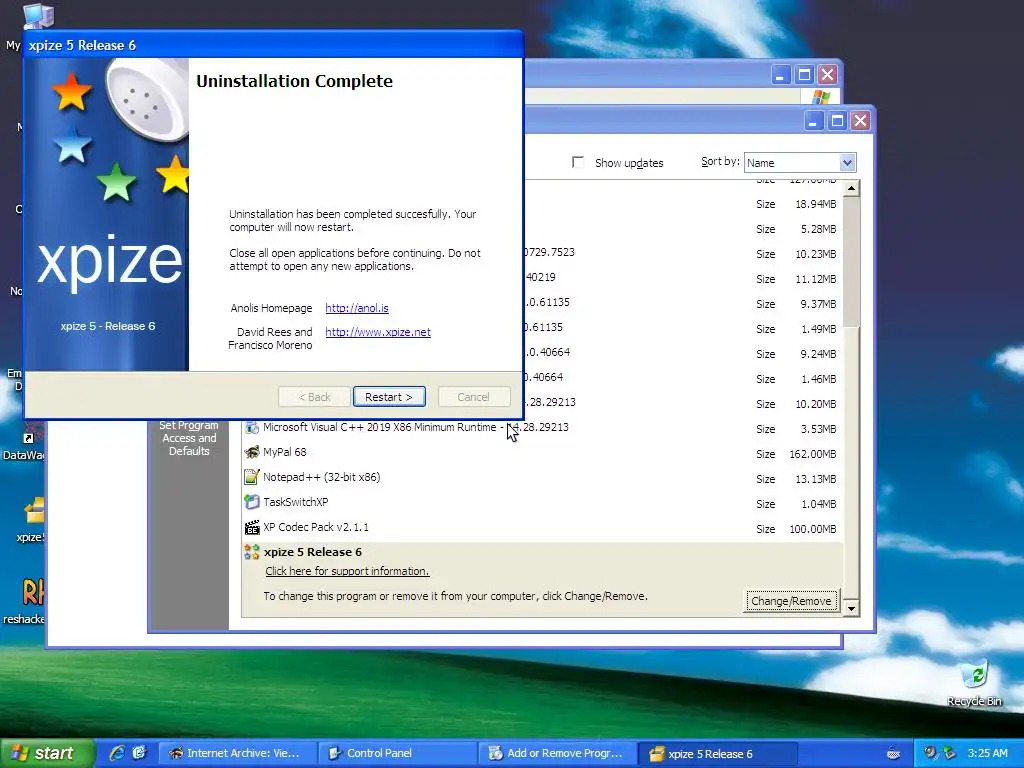
Task: Select 'MyPal 68' program row text
Action: tap(285, 452)
